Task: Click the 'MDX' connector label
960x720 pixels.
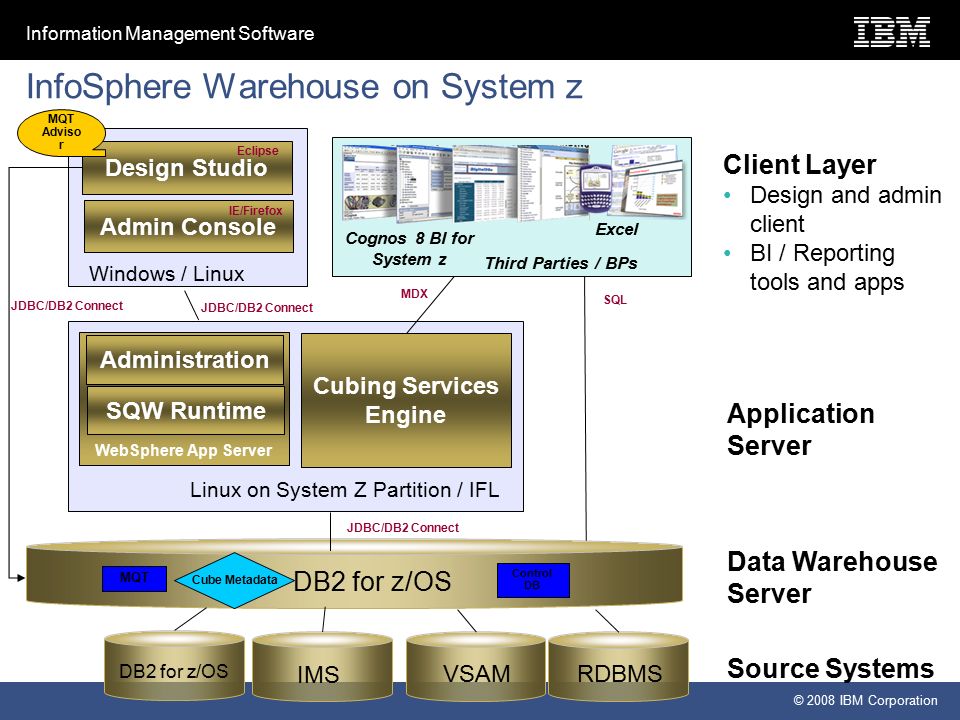Action: click(x=414, y=294)
